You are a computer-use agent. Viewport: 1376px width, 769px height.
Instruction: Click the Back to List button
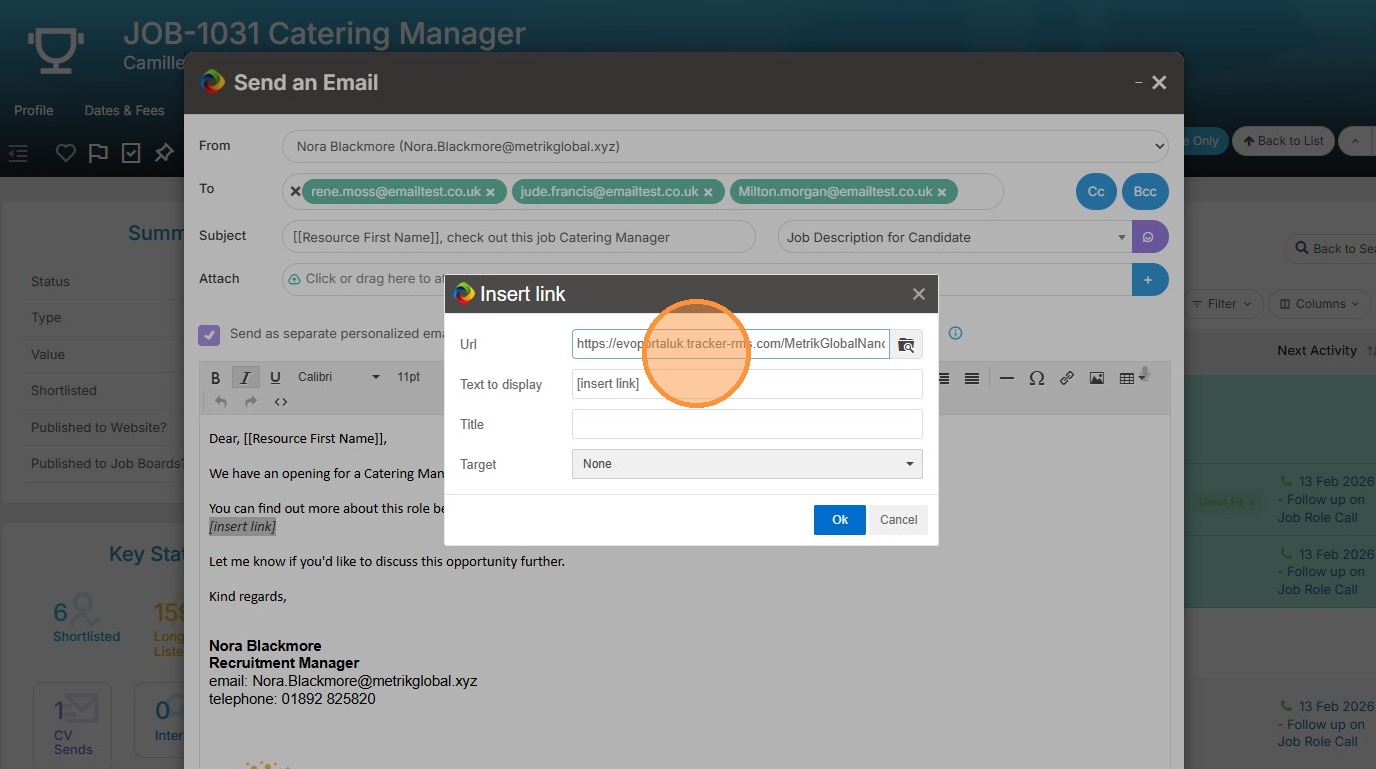pos(1283,141)
